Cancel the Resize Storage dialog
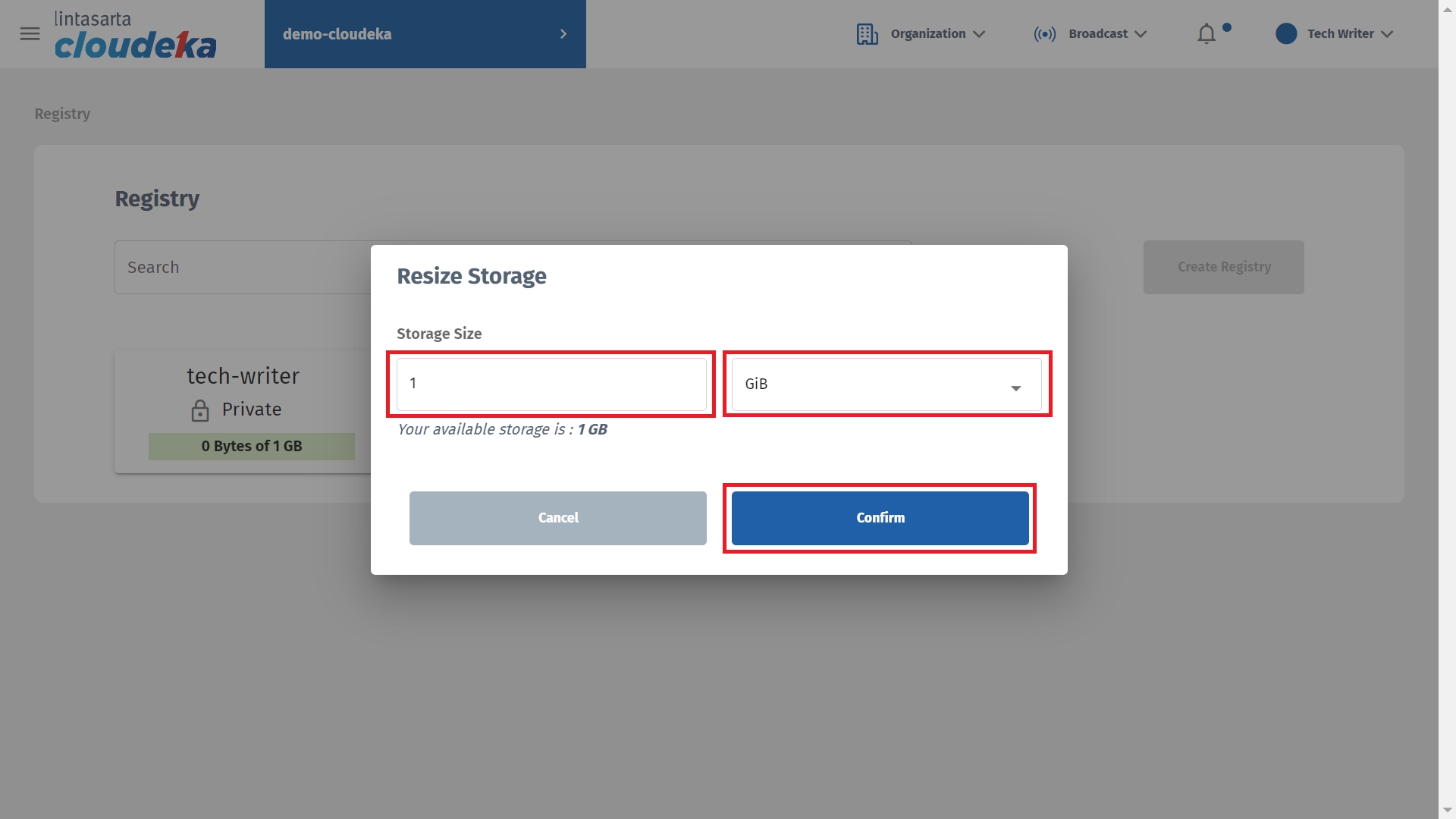This screenshot has width=1456, height=819. (557, 518)
